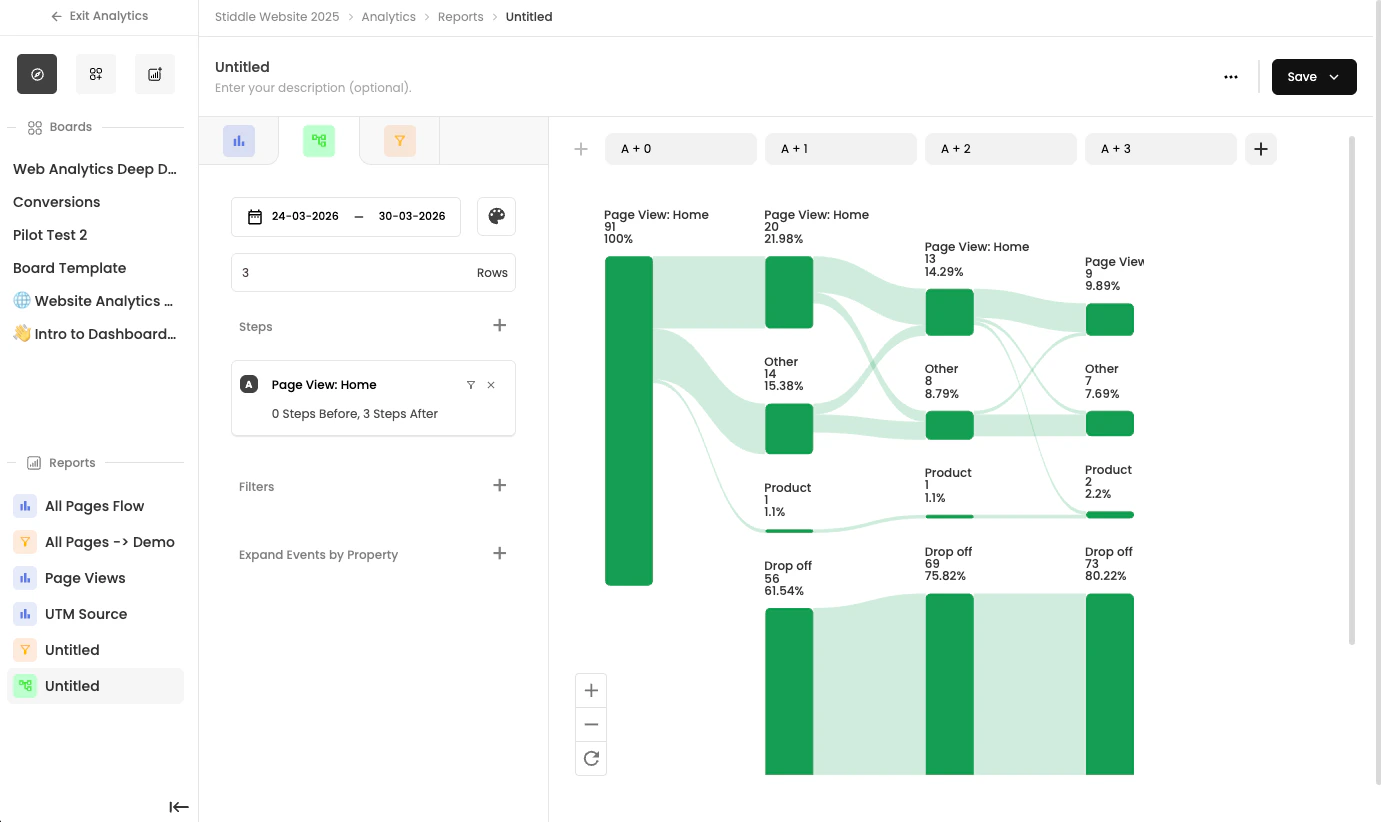The height and width of the screenshot is (822, 1381).
Task: Open the Save dropdown button
Action: click(1314, 77)
